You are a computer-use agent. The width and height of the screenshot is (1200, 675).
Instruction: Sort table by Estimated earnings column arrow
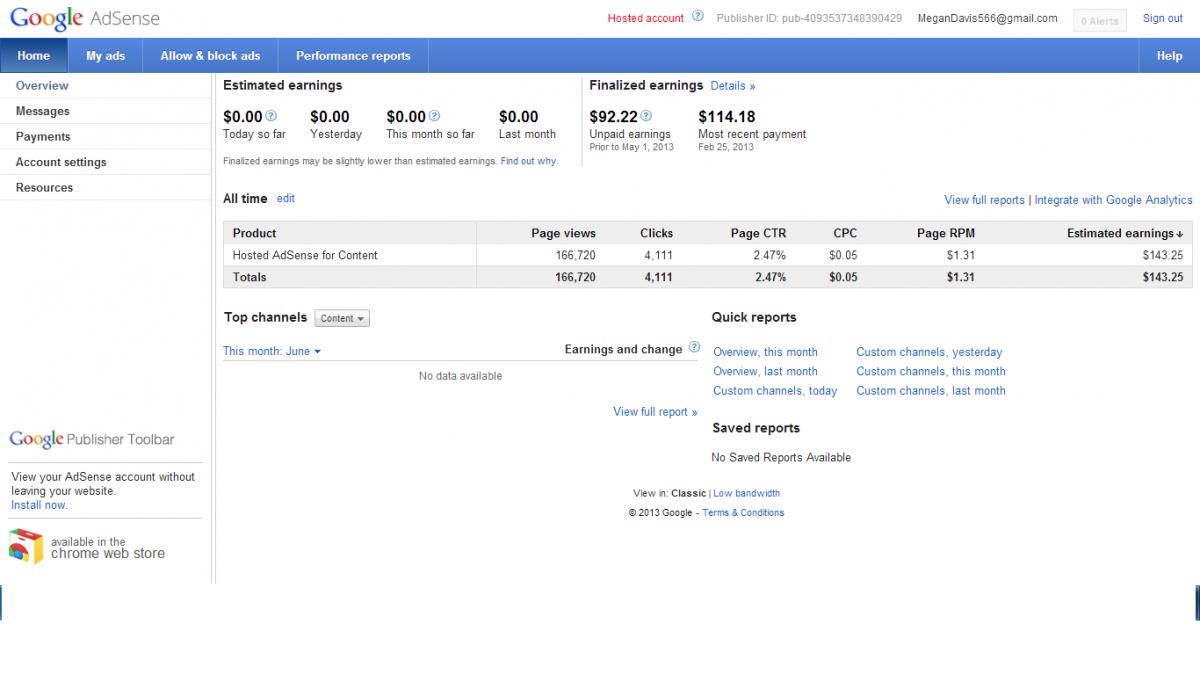point(1181,233)
